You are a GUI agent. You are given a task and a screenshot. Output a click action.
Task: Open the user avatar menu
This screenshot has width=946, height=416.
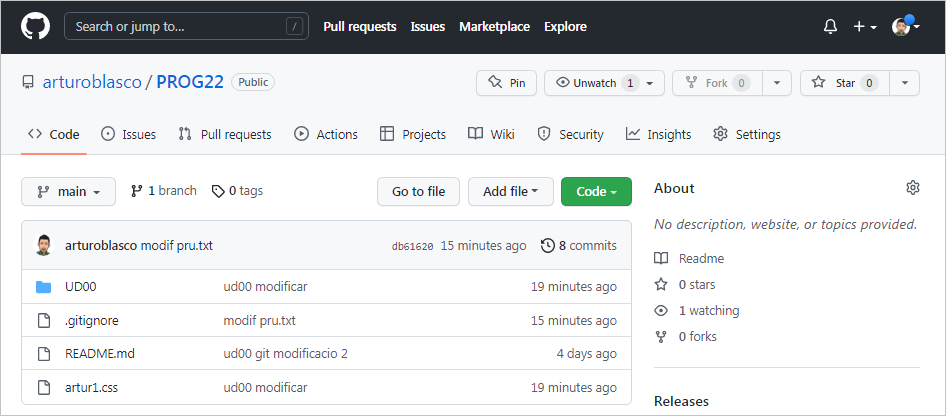906,27
